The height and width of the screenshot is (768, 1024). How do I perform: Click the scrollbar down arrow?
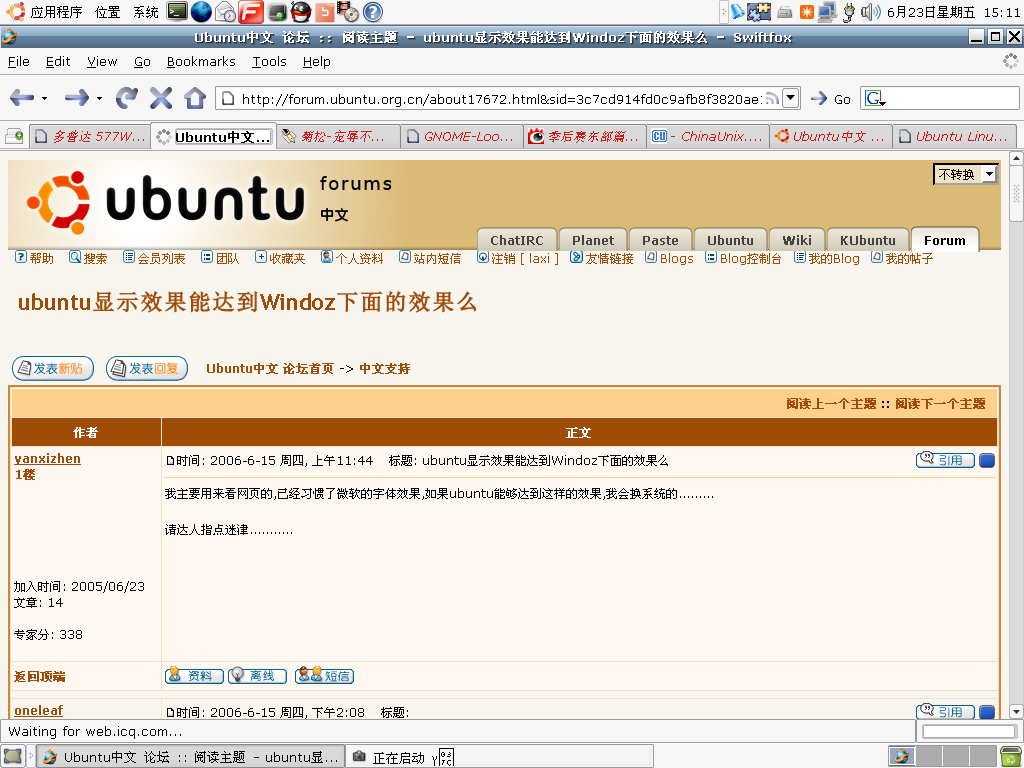(1016, 711)
